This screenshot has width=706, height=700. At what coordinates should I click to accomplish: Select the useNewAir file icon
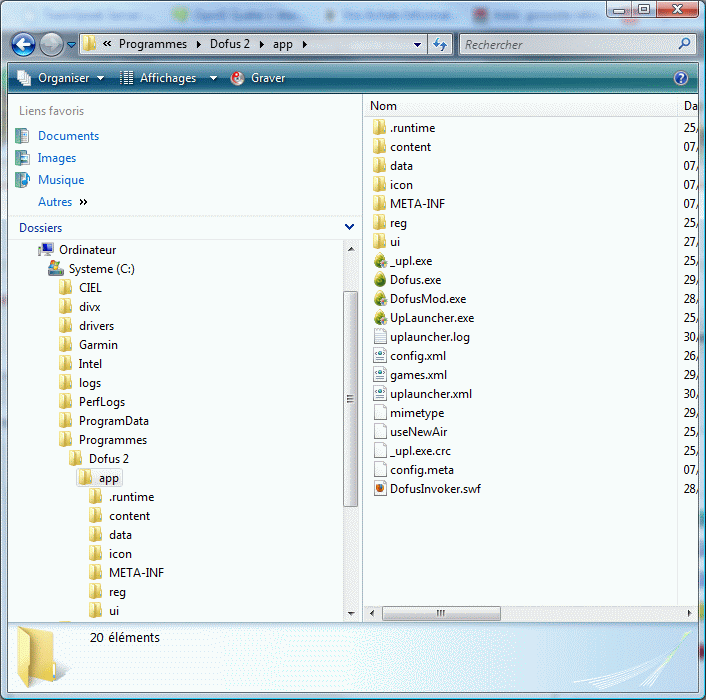380,431
